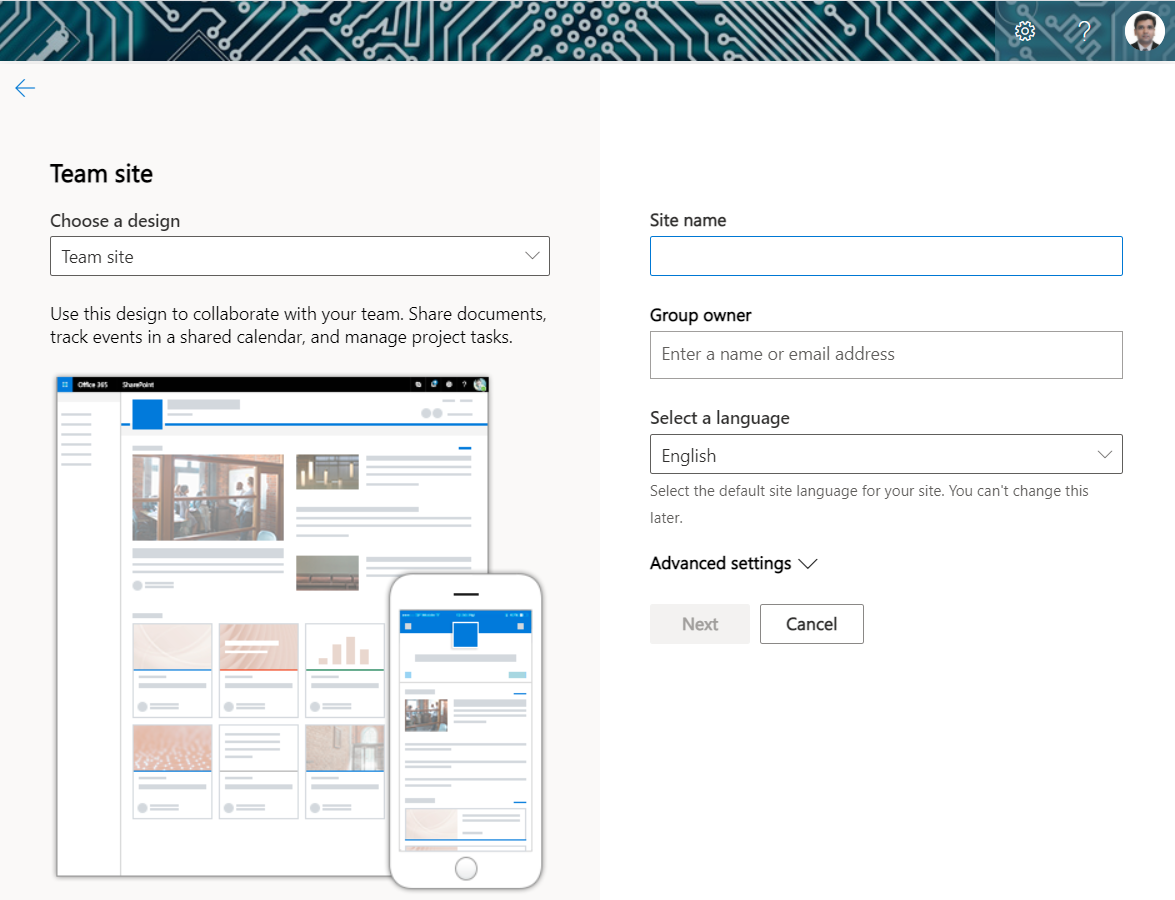Click the Advanced settings chevron arrow
Screen dimensions: 1175x900
coord(808,564)
